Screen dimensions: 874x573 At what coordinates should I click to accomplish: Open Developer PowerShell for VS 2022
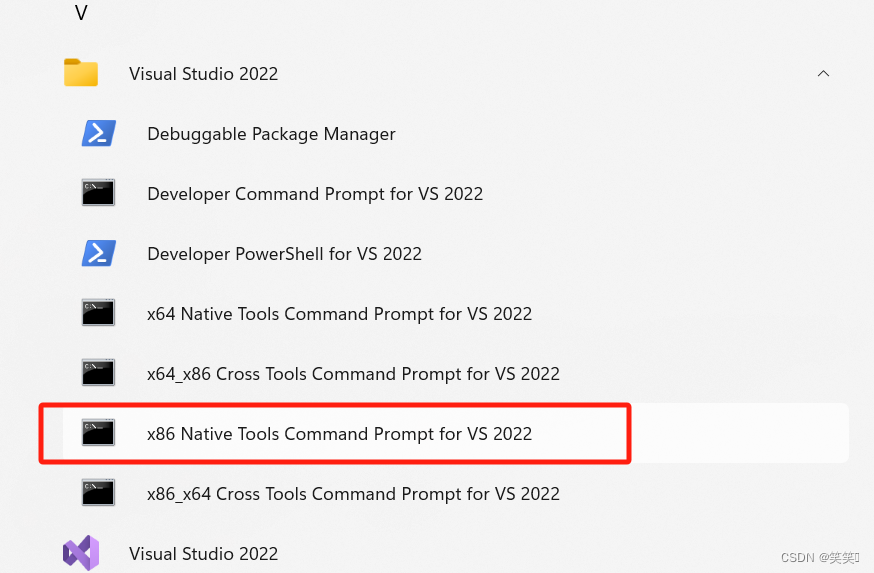point(284,254)
